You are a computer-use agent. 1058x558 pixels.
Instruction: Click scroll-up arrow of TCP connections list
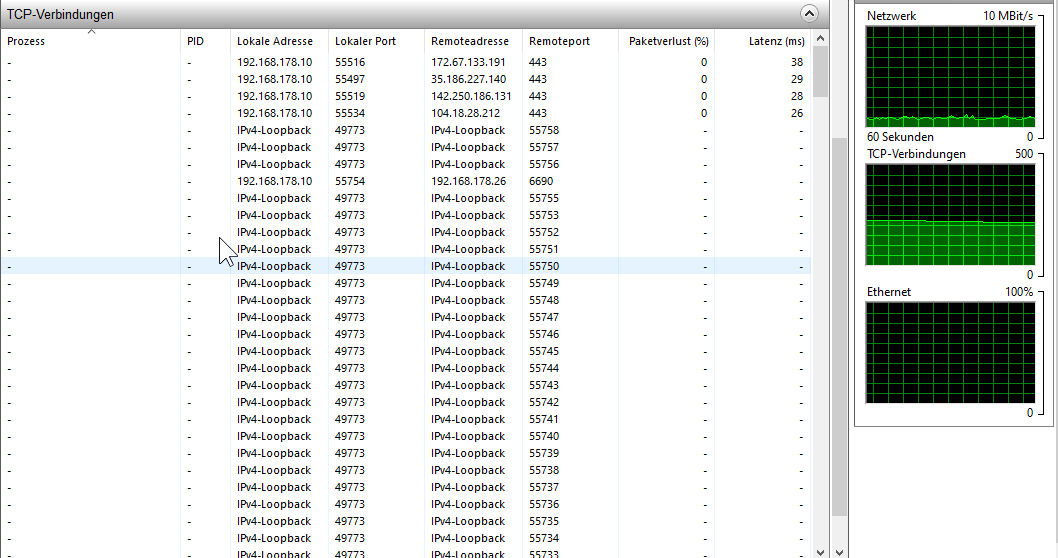point(820,38)
